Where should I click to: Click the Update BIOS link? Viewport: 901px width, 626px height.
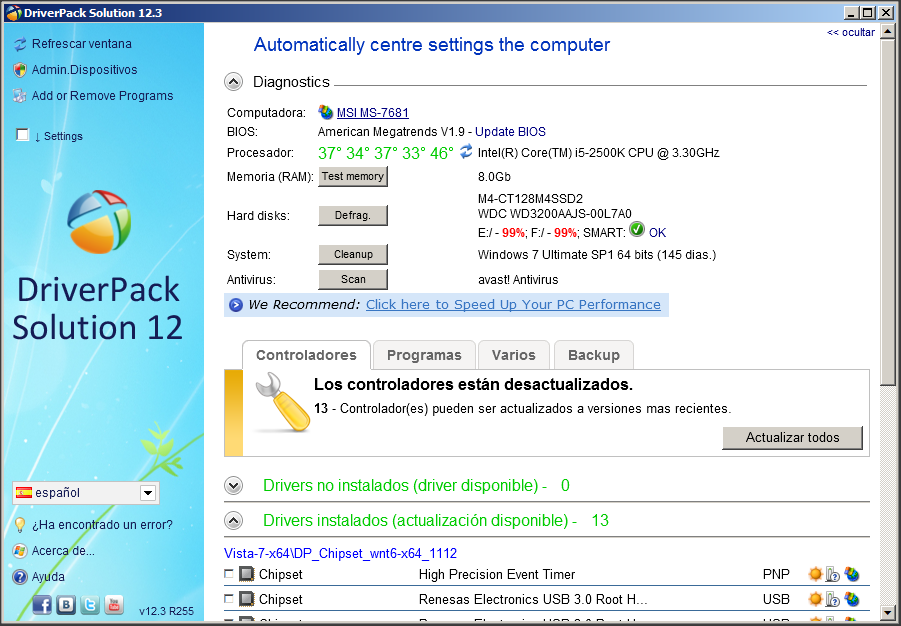pos(510,131)
